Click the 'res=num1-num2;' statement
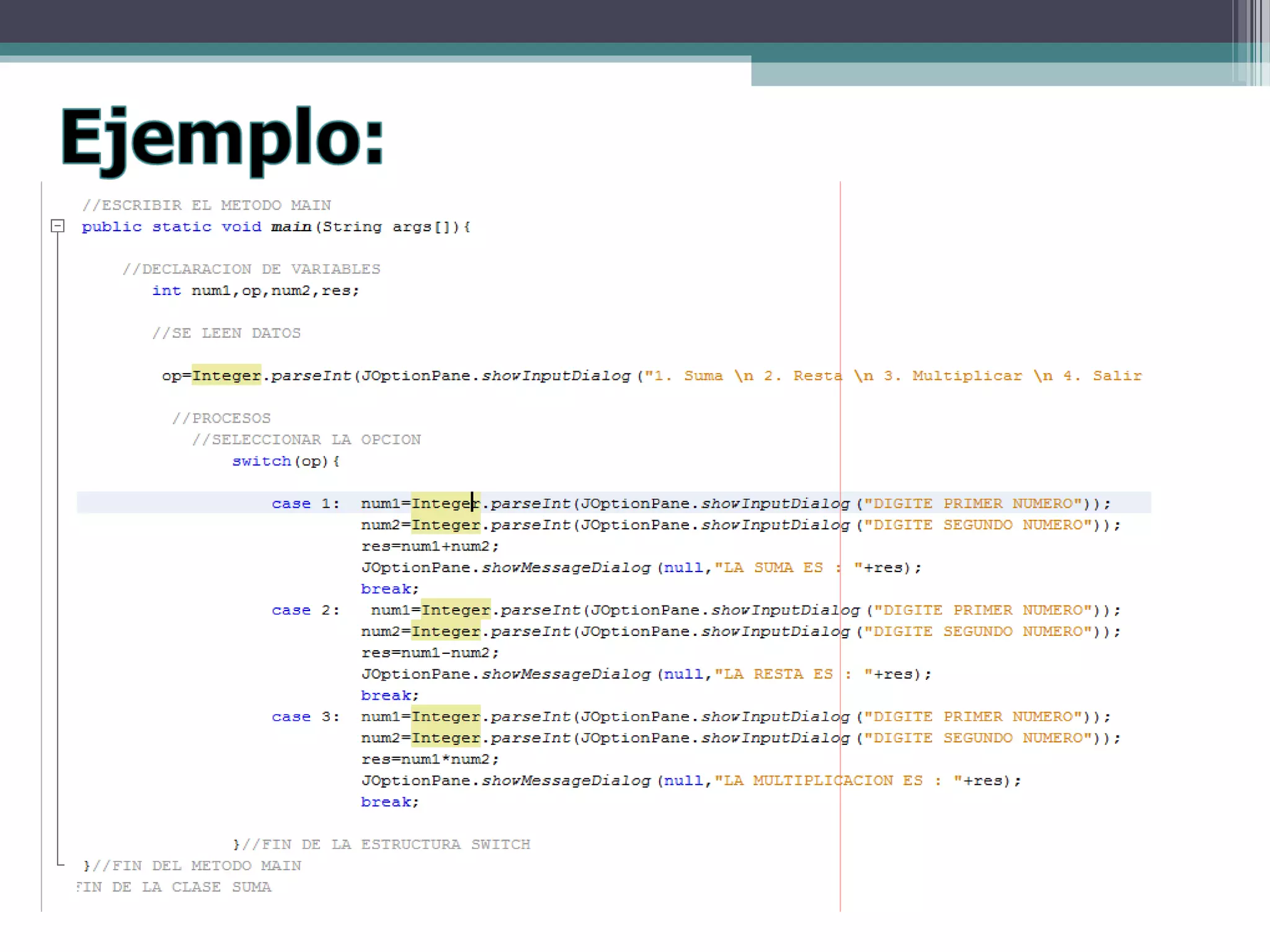 [430, 653]
